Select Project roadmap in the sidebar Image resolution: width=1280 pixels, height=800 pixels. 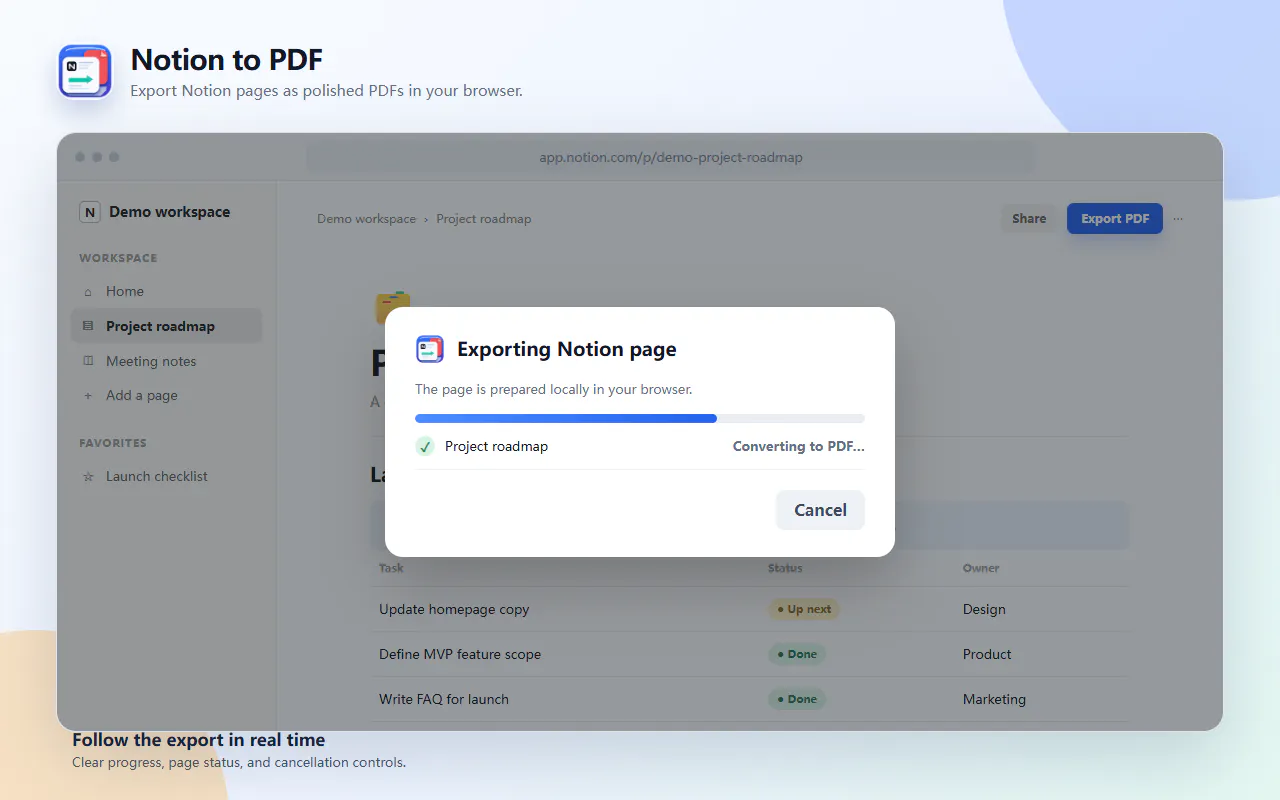coord(166,326)
